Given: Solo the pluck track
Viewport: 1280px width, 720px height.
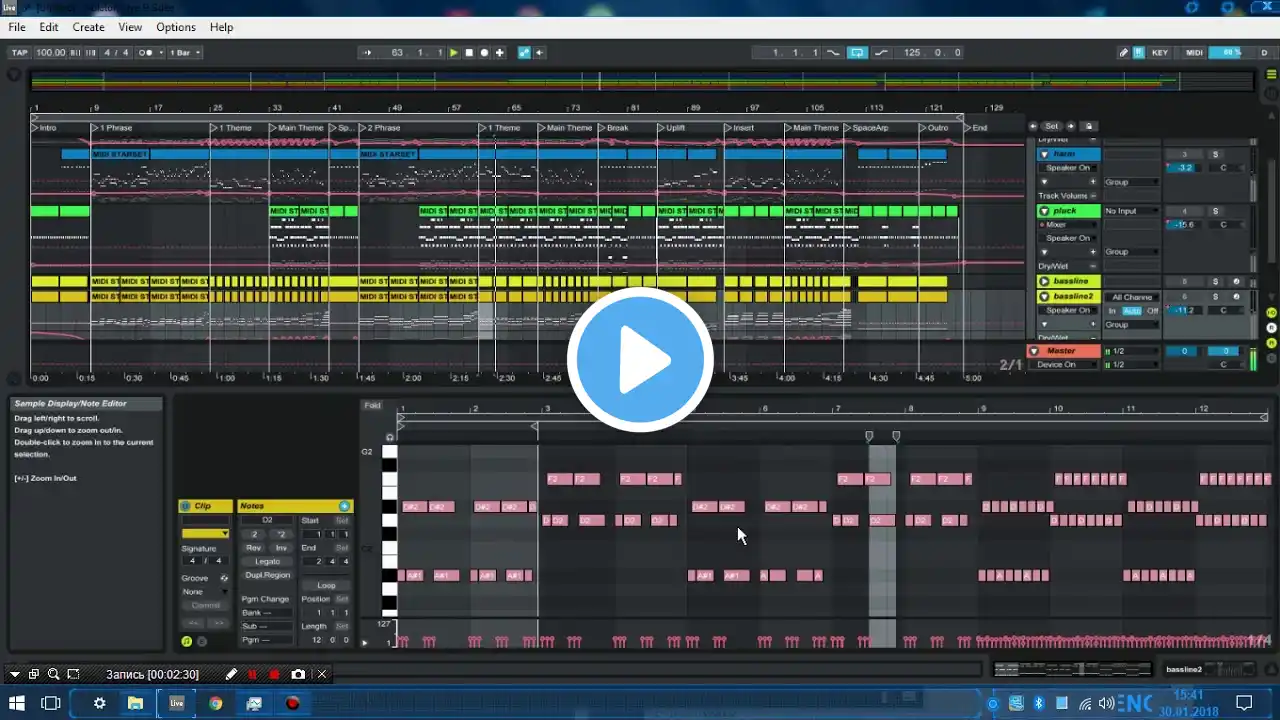Looking at the screenshot, I should click(1216, 211).
